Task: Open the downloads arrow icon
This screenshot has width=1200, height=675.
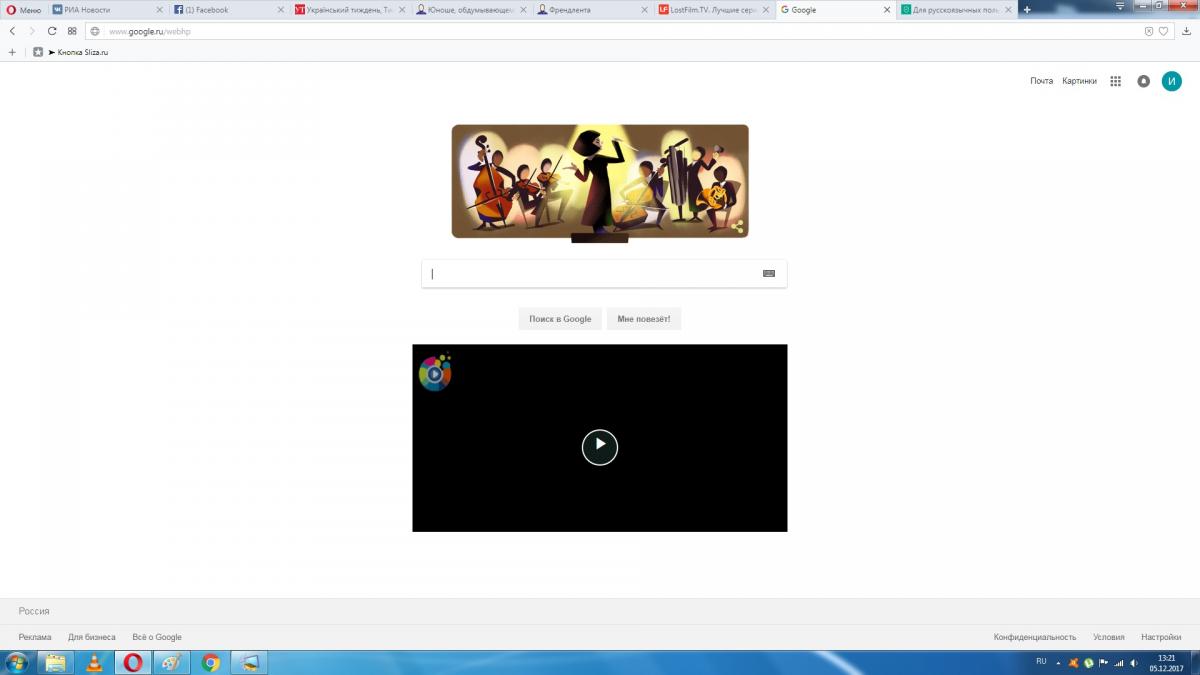Action: click(1186, 31)
